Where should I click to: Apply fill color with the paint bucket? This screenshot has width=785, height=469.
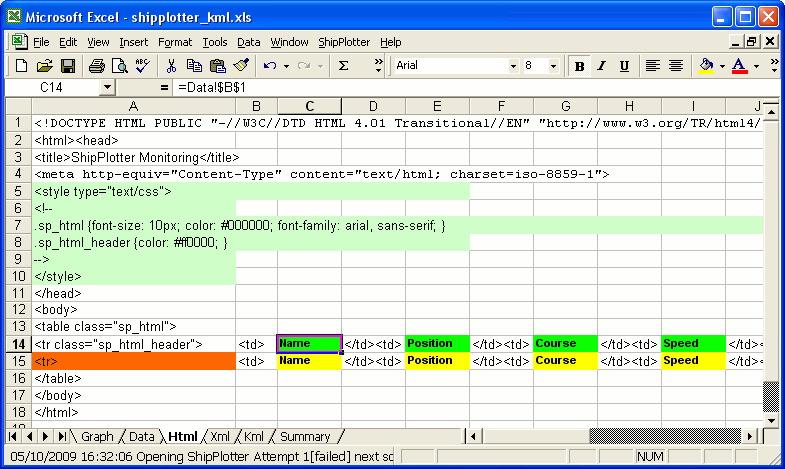pyautogui.click(x=706, y=66)
